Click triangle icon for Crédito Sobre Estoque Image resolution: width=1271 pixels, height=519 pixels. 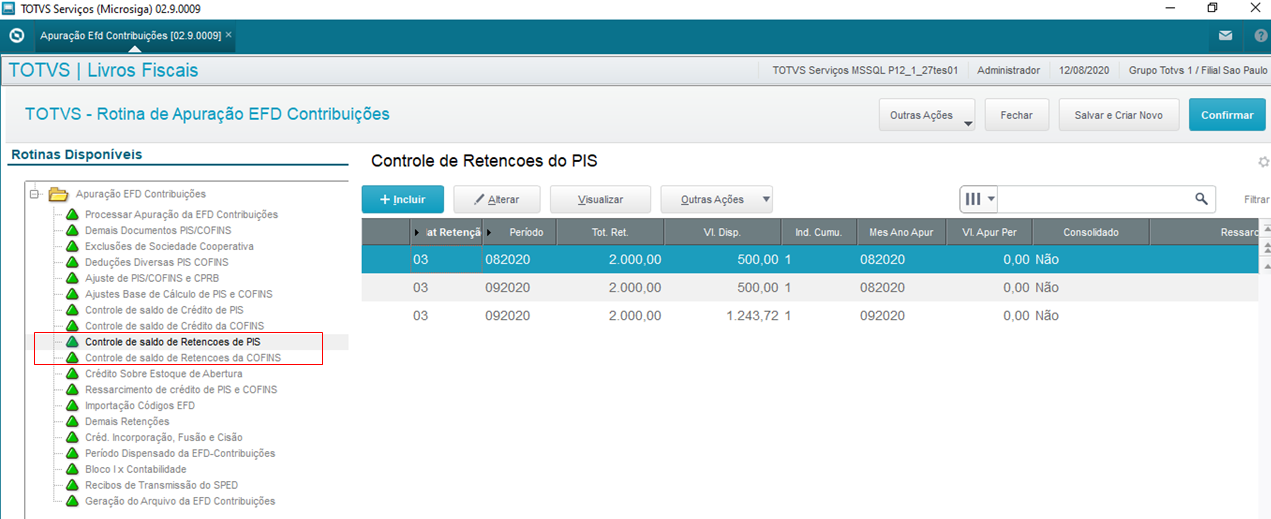(72, 374)
